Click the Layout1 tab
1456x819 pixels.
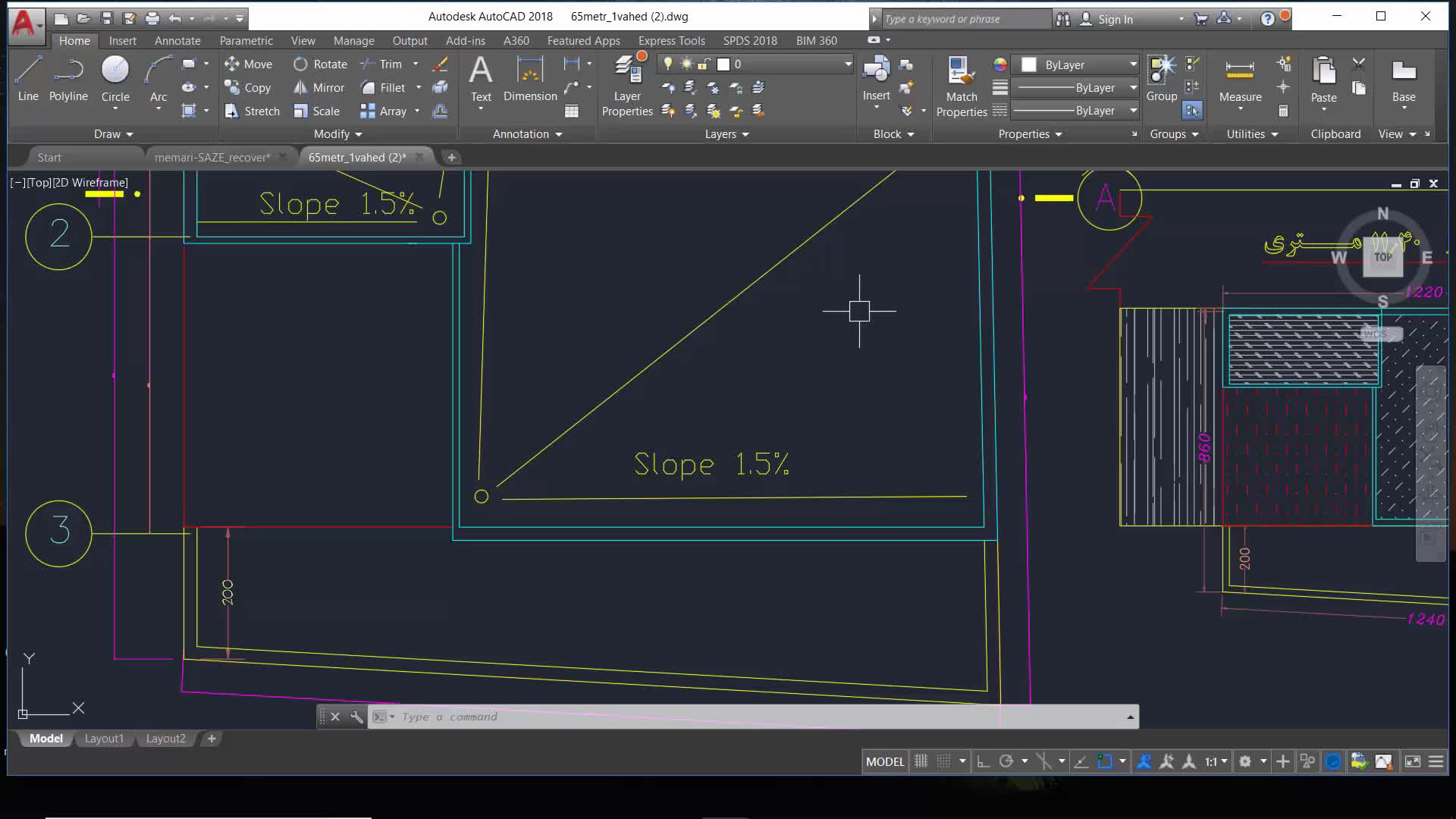104,739
